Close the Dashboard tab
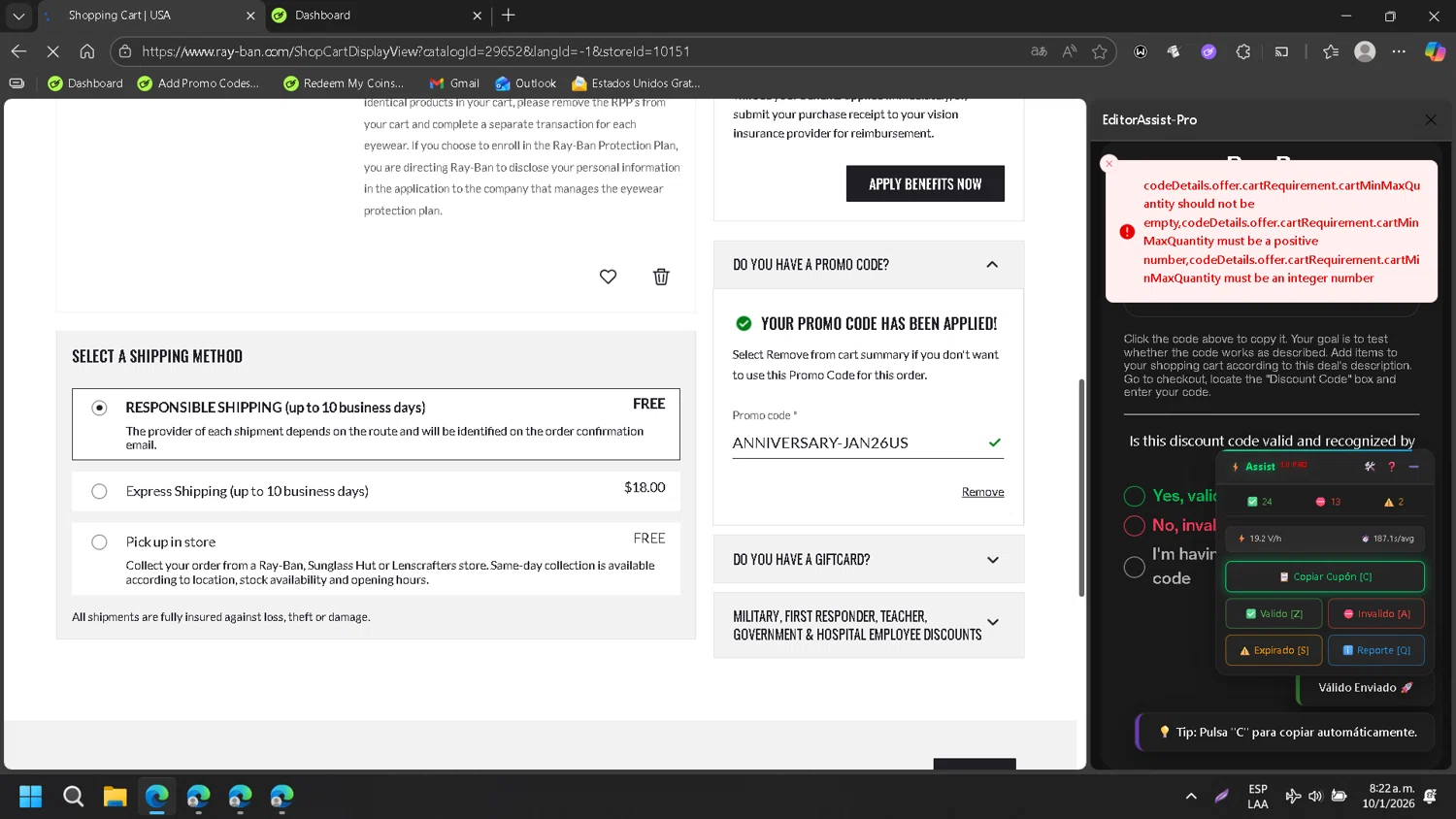The height and width of the screenshot is (819, 1456). [x=477, y=16]
